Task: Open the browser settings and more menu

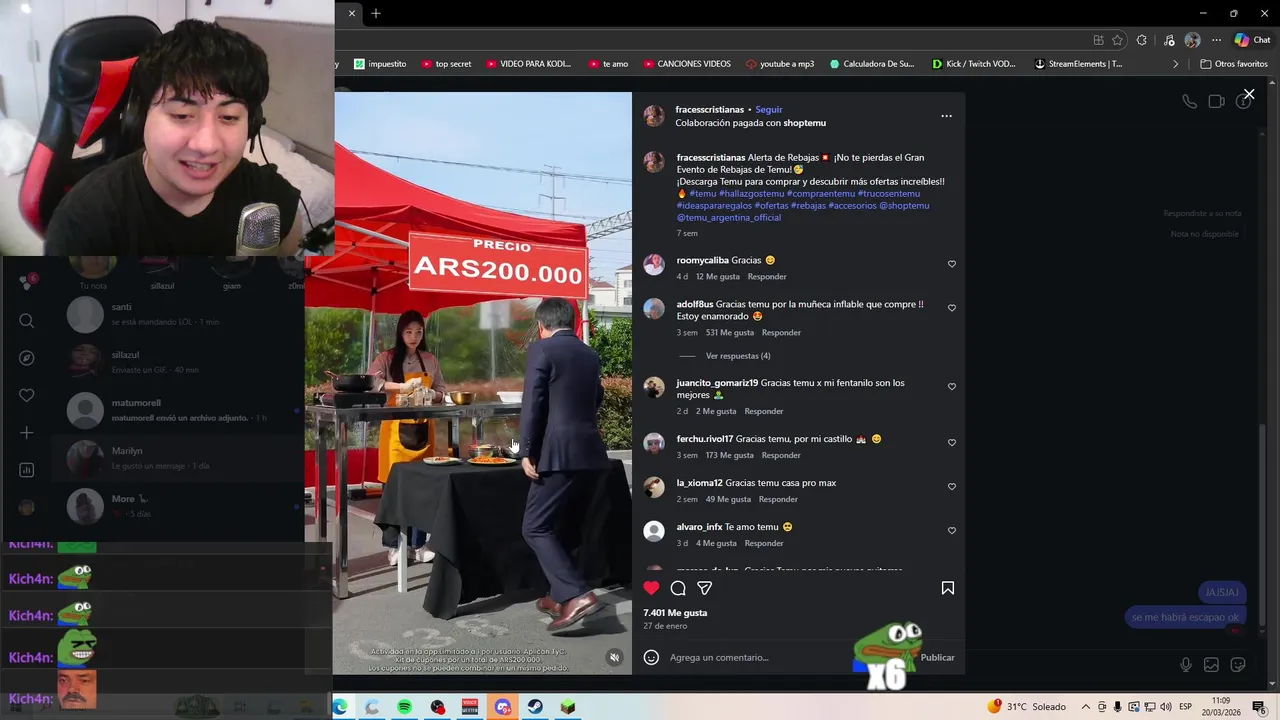Action: click(x=1216, y=40)
